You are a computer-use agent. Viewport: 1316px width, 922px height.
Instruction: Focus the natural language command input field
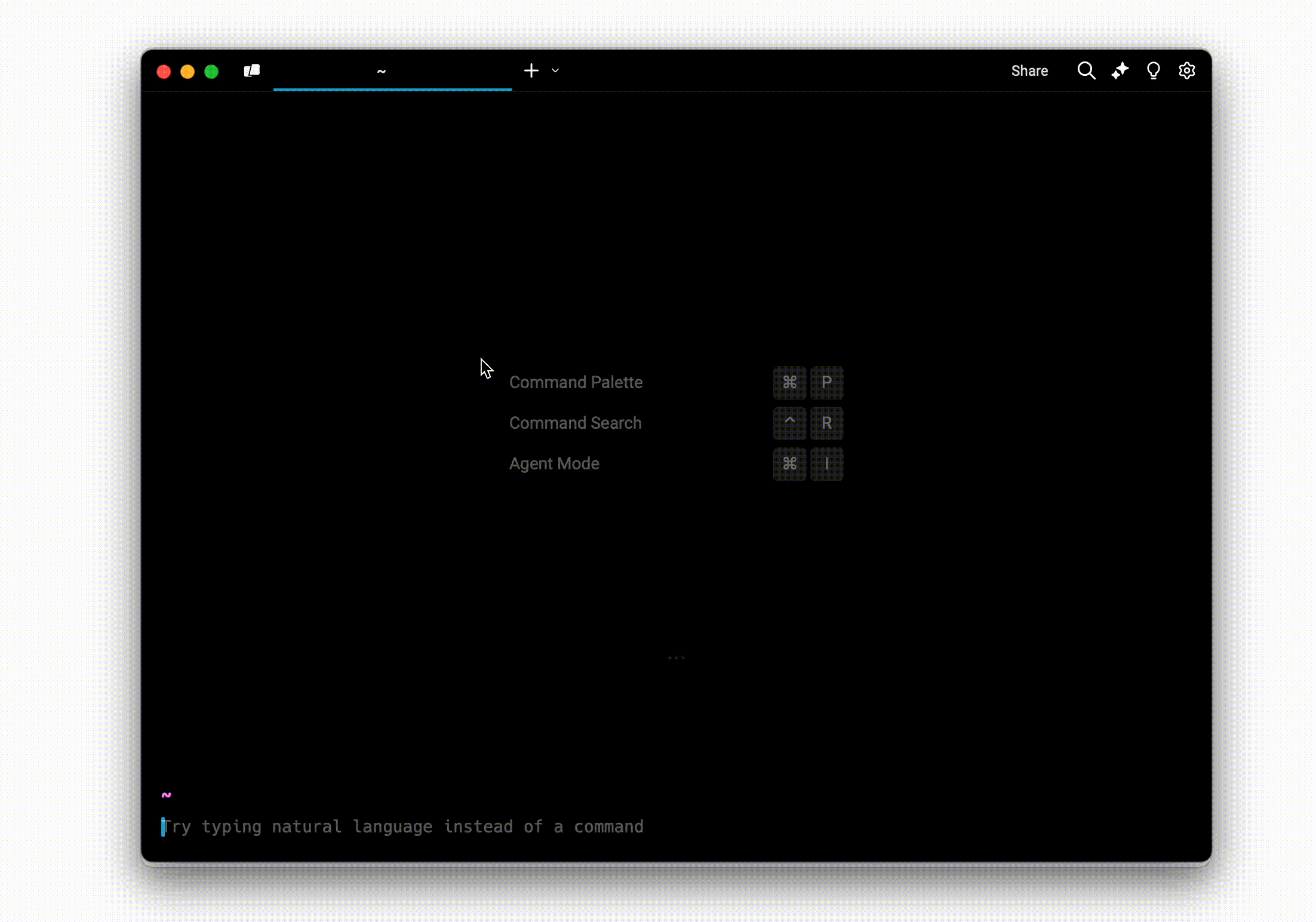tap(403, 827)
